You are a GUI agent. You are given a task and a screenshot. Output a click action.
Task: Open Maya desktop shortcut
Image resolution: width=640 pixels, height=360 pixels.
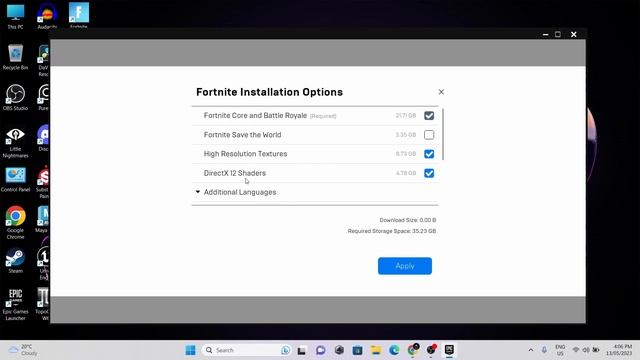[42, 219]
